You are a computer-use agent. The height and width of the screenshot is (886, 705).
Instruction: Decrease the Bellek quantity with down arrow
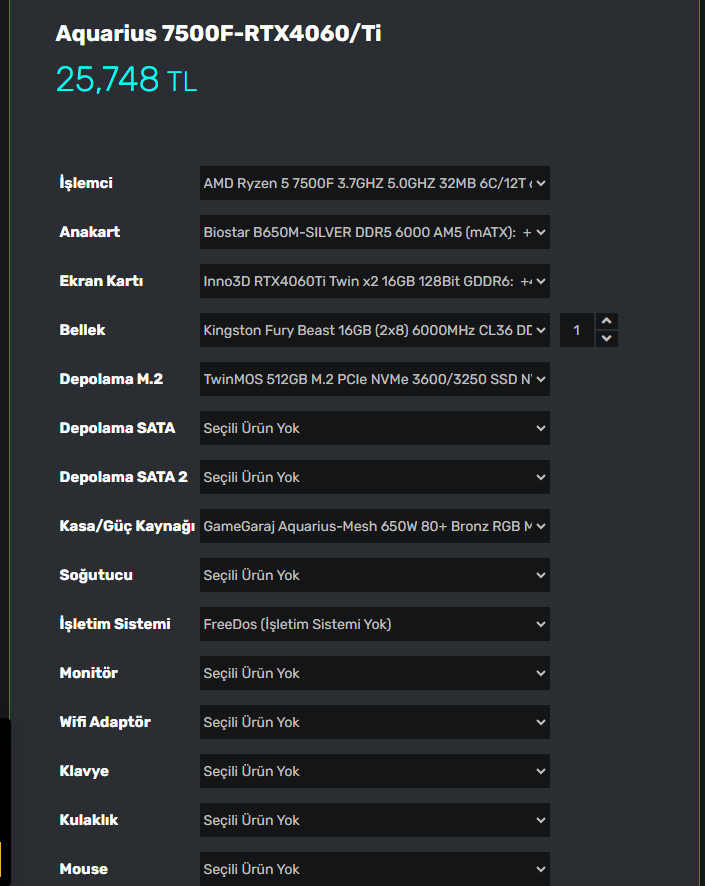pos(606,338)
